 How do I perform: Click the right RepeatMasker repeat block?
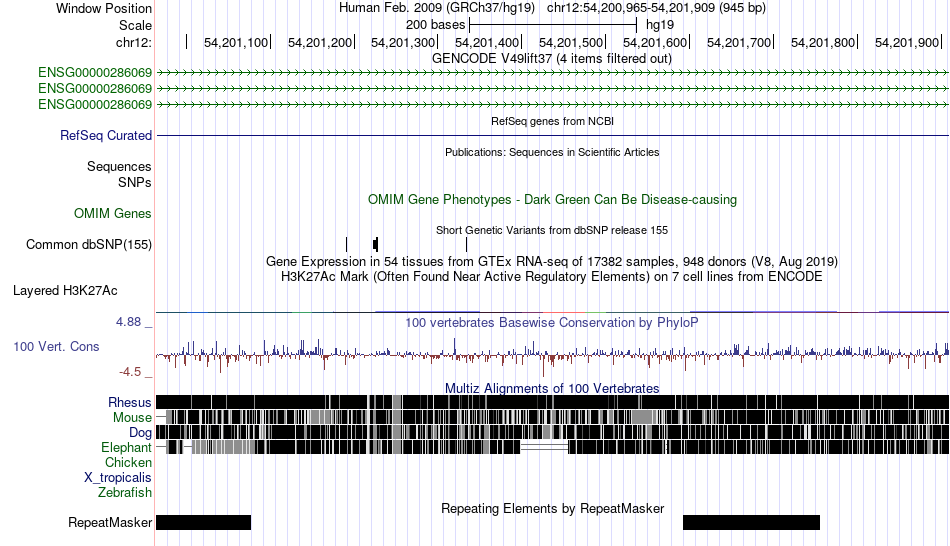click(x=751, y=522)
